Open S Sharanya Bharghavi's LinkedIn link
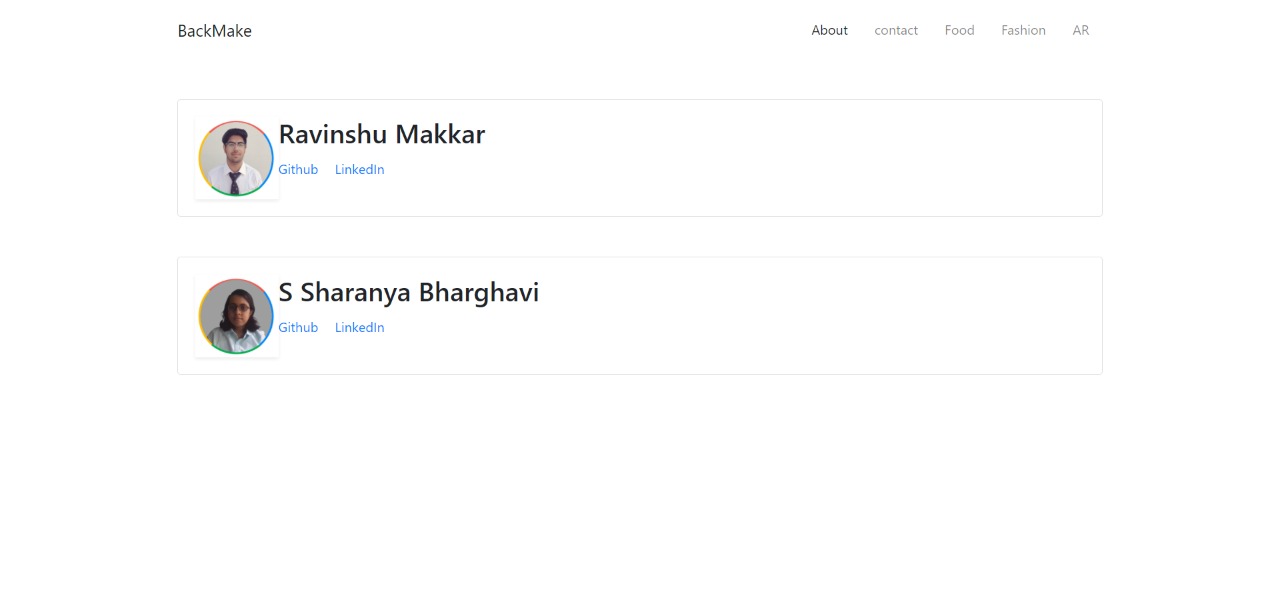 [359, 327]
